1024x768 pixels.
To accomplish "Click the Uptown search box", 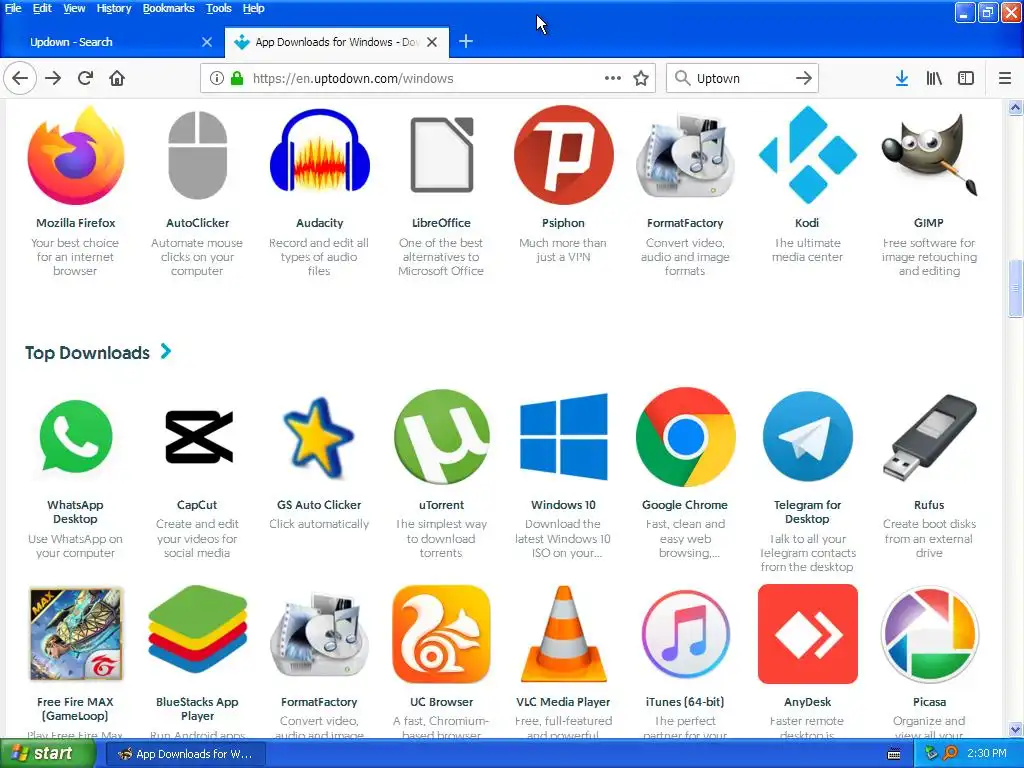I will point(743,78).
